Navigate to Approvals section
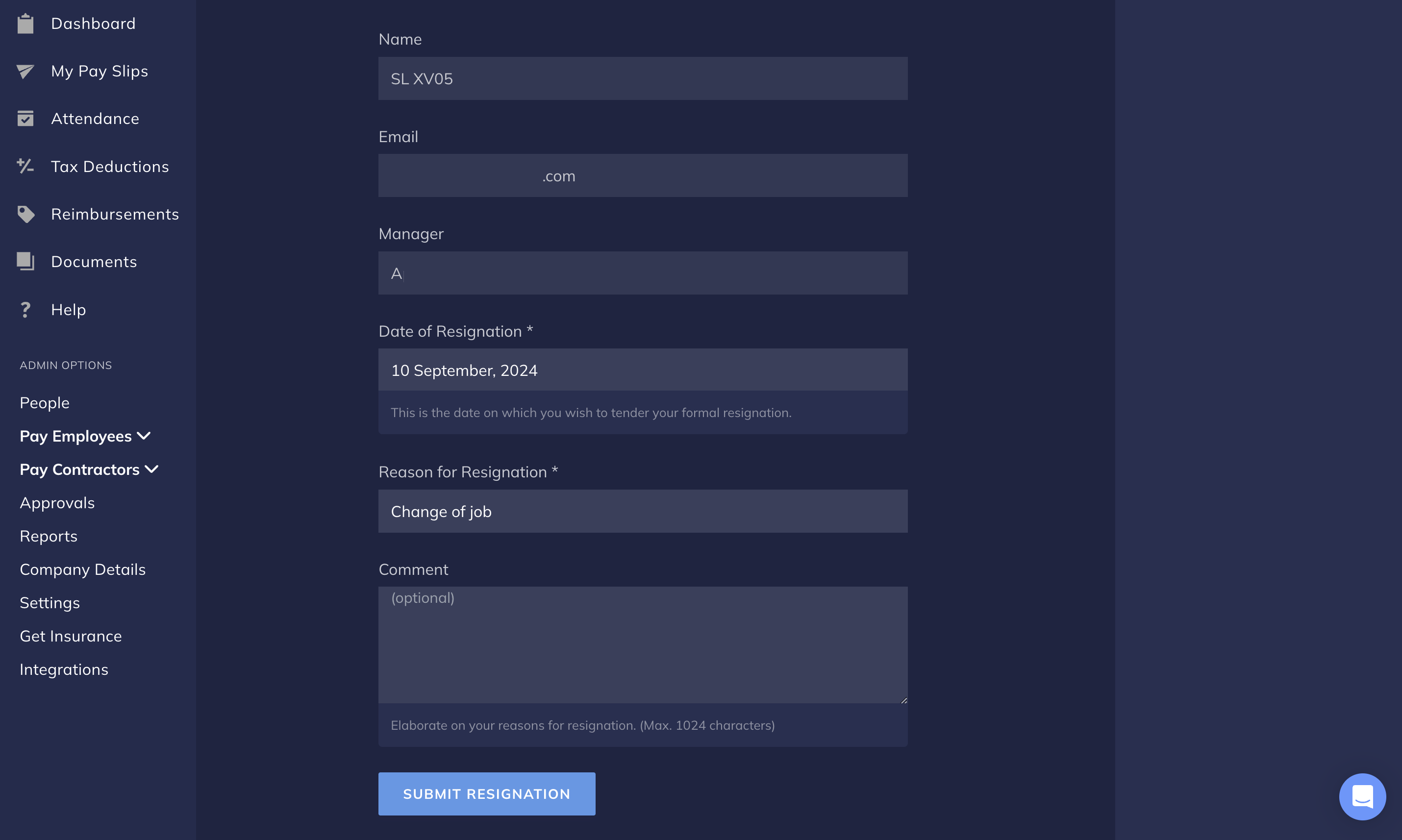Screen dimensions: 1402x840 point(57,502)
